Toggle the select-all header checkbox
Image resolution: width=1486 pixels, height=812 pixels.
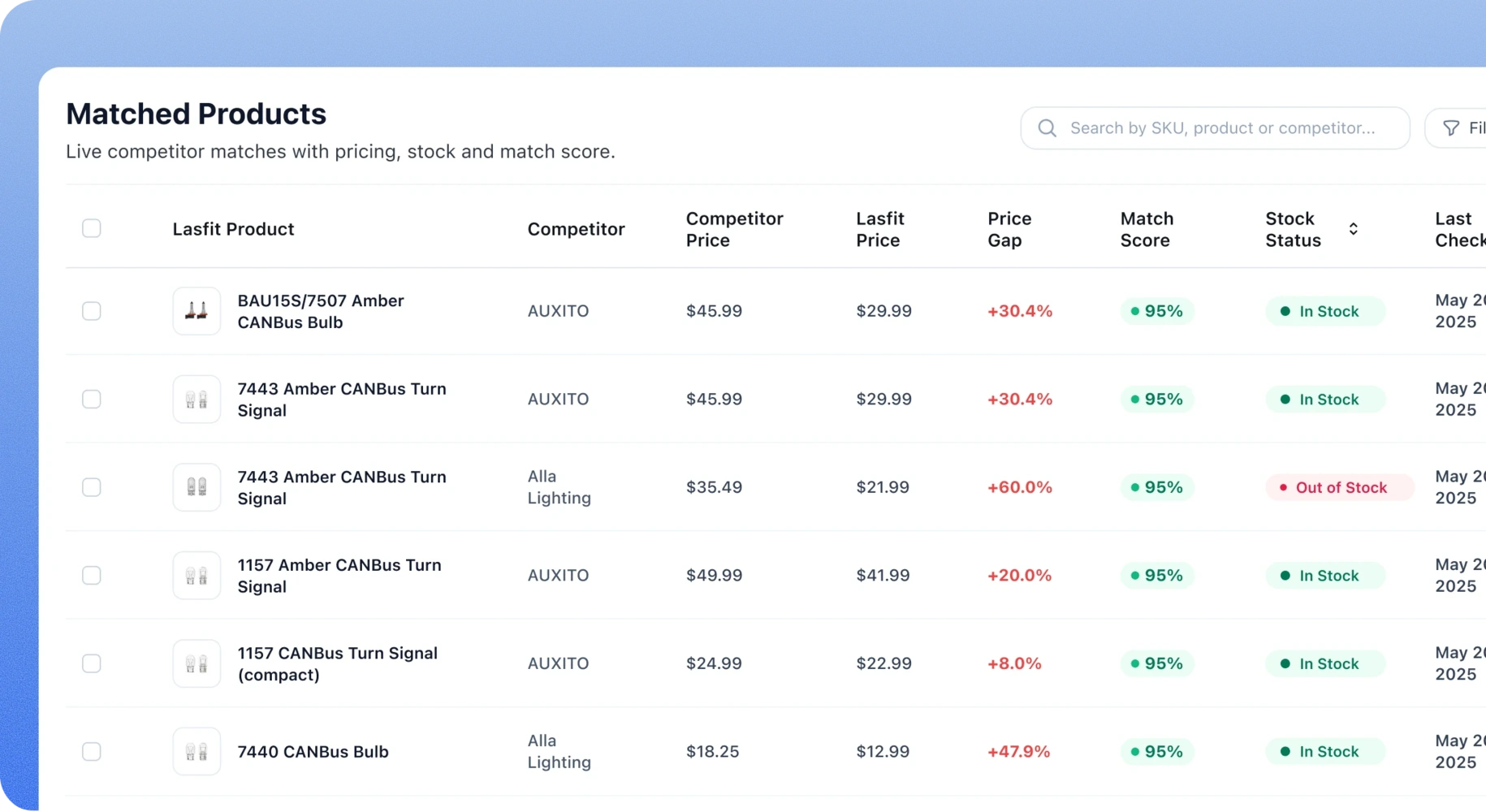92,228
